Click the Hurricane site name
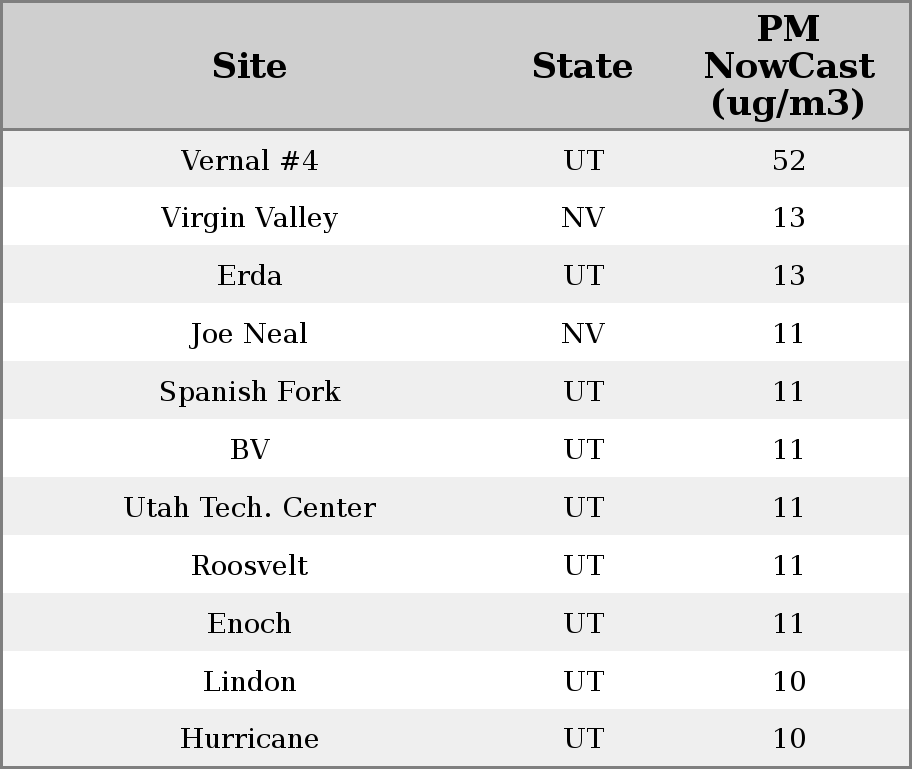Screen dimensions: 912x769 coord(250,739)
